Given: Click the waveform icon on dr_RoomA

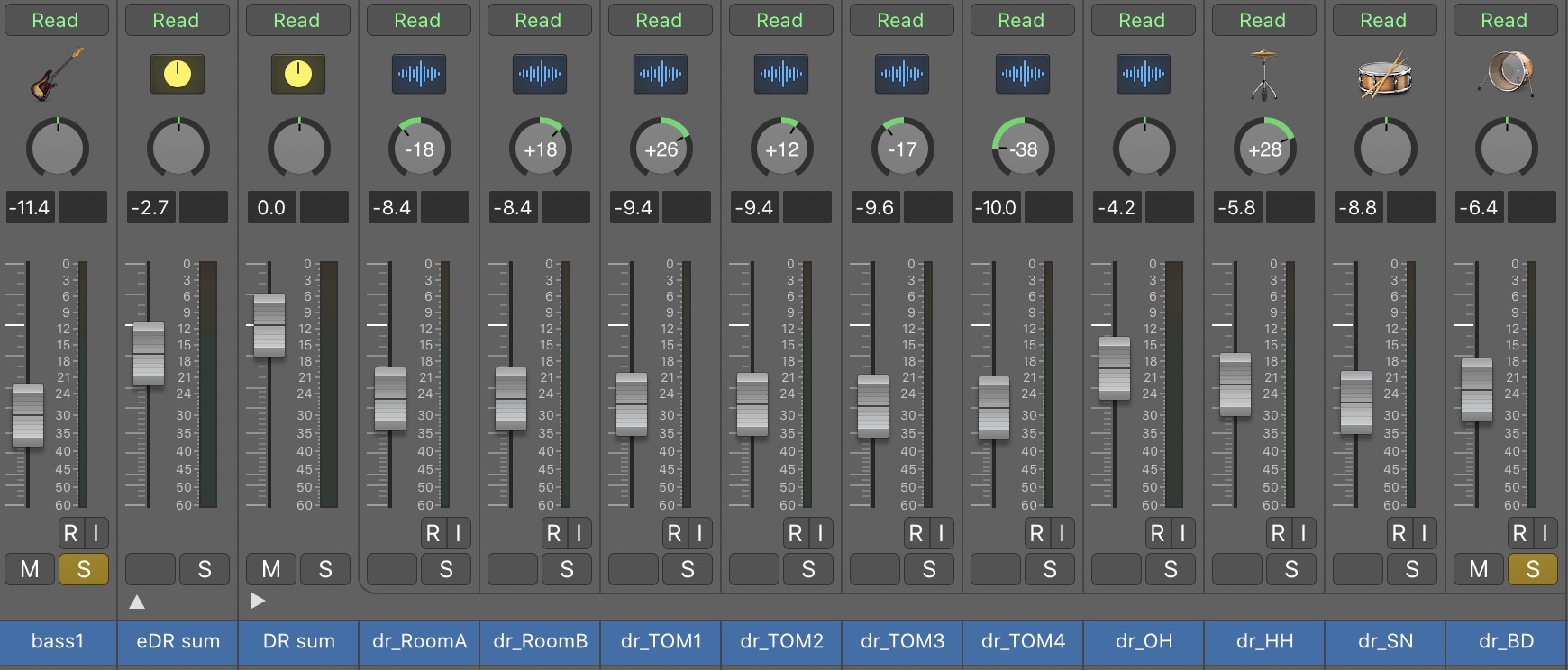Looking at the screenshot, I should click(x=419, y=74).
